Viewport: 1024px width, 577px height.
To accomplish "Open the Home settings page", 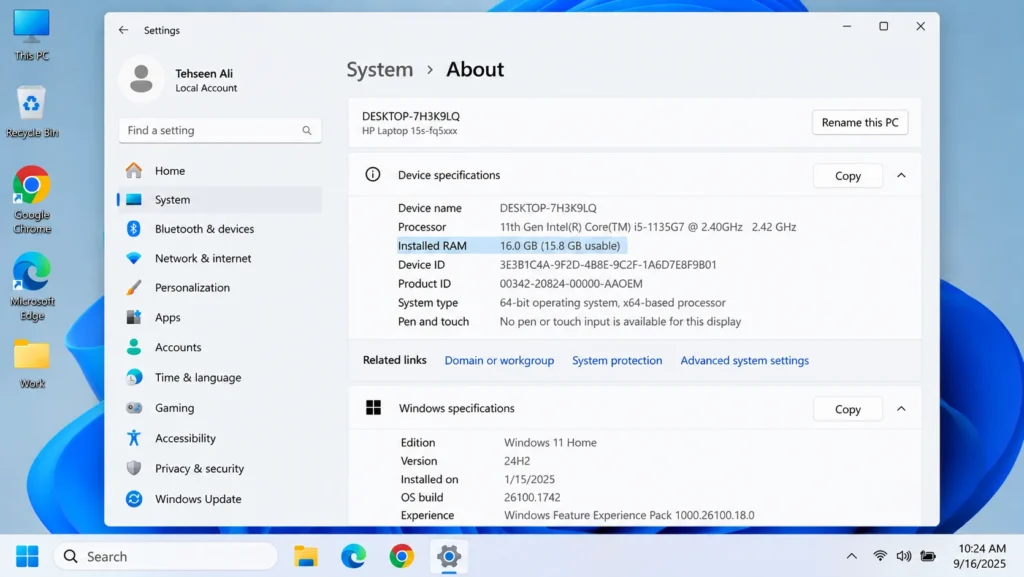I will (x=220, y=170).
